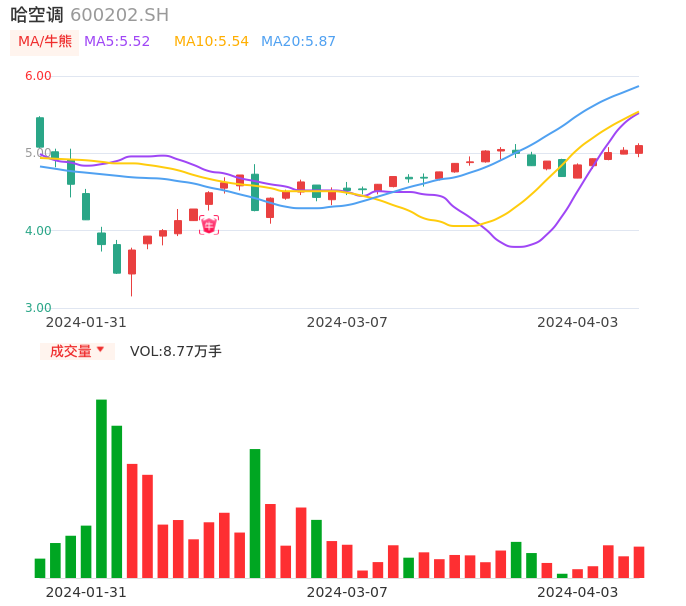Click the last red candlestick on the right

(x=639, y=149)
